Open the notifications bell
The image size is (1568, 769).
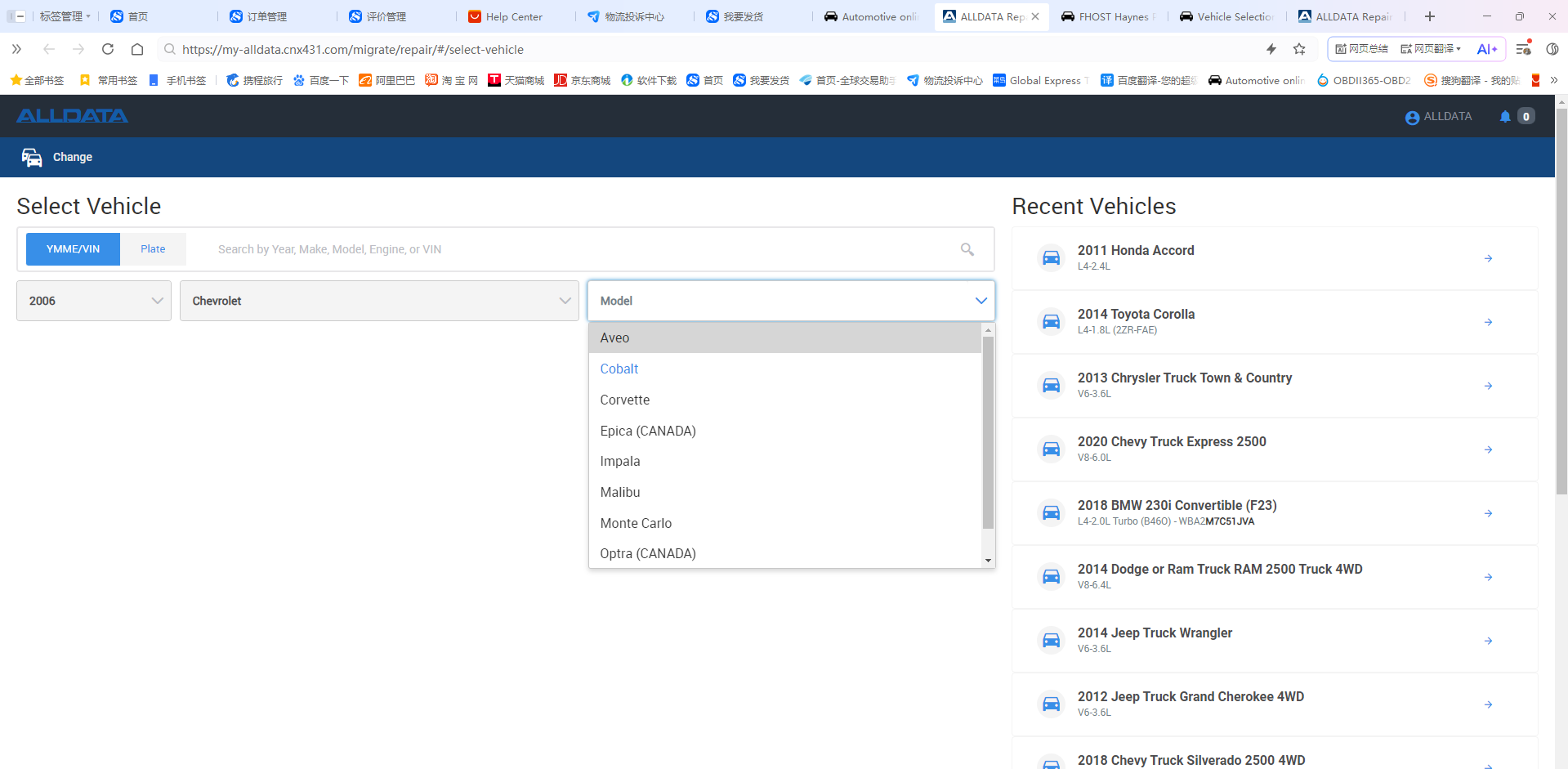pos(1505,117)
